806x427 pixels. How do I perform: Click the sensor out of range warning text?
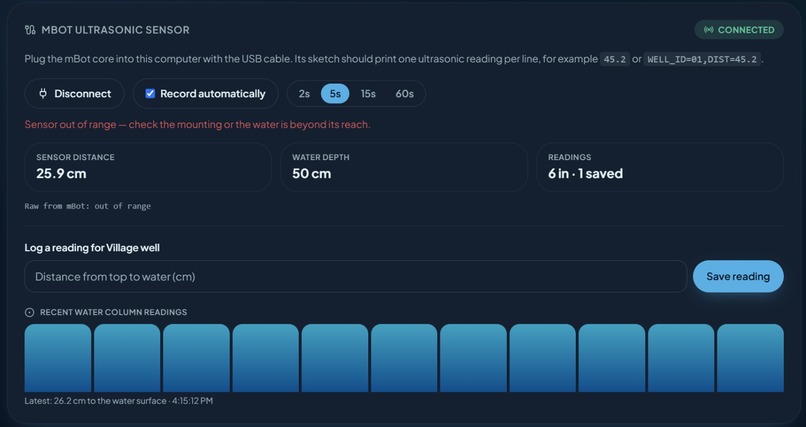point(197,124)
